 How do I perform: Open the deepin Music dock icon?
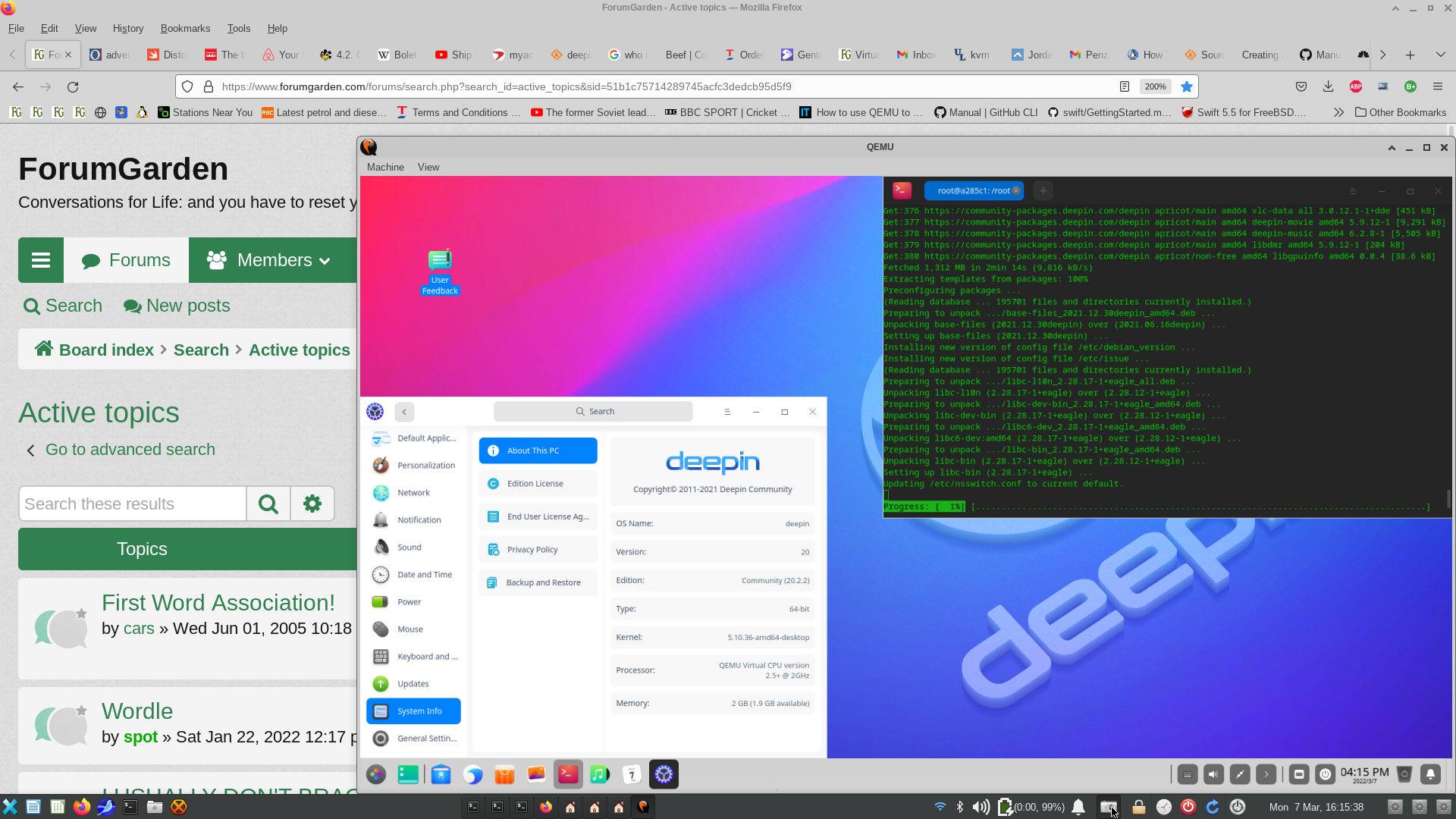600,774
